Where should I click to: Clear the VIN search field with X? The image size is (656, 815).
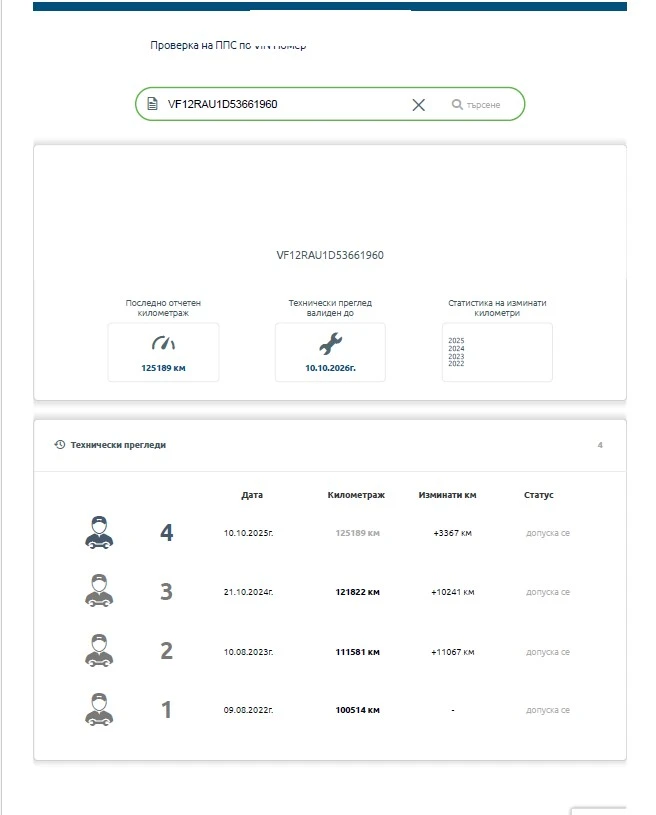point(418,105)
